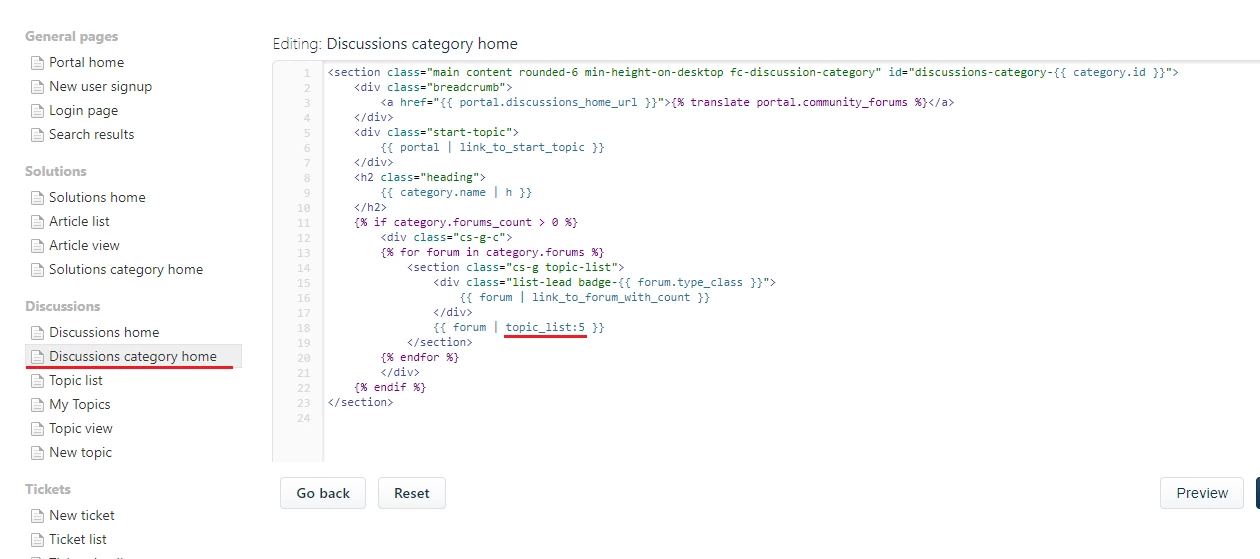Select Solutions home in the sidebar
1260x559 pixels.
pos(97,197)
